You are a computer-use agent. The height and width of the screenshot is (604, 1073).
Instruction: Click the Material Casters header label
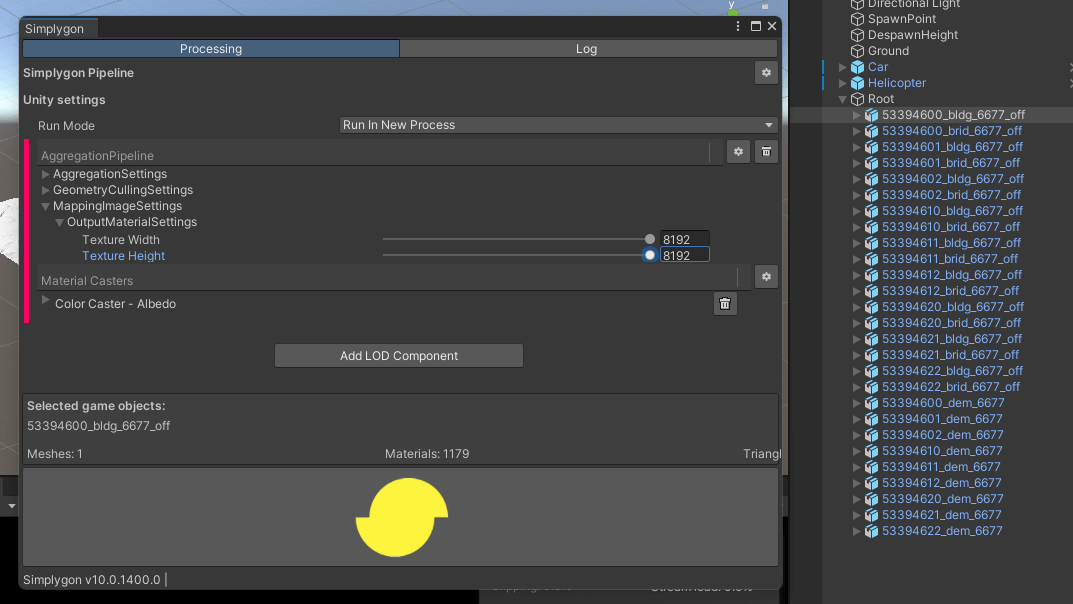(x=87, y=281)
